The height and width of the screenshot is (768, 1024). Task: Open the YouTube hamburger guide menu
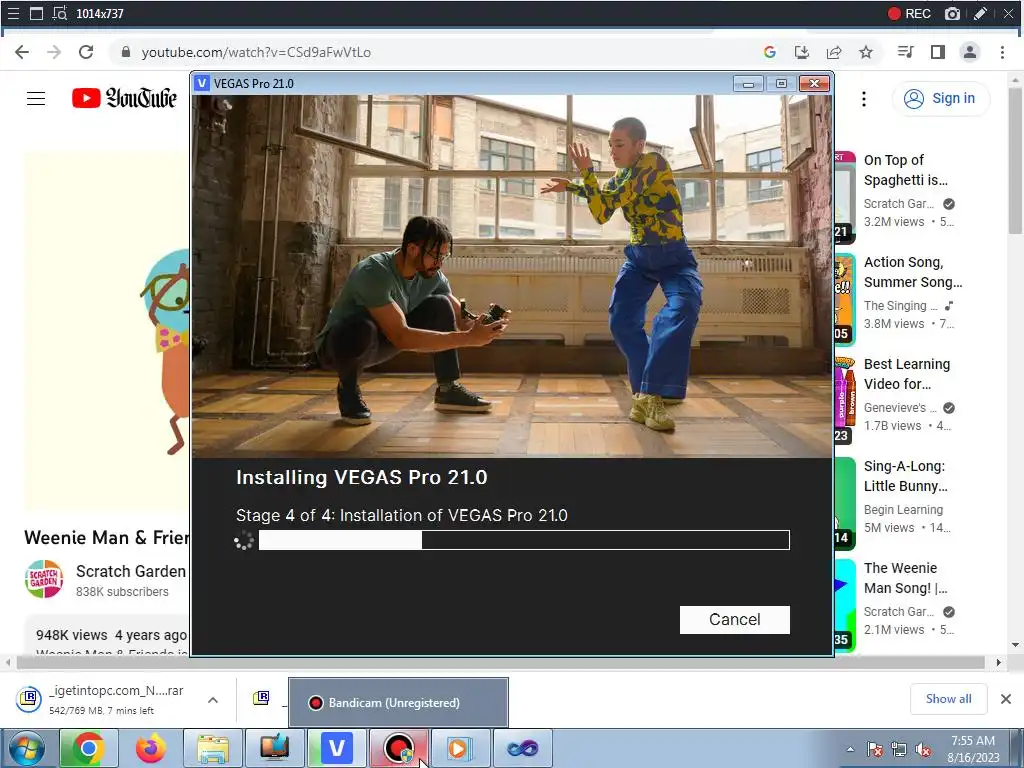[36, 99]
